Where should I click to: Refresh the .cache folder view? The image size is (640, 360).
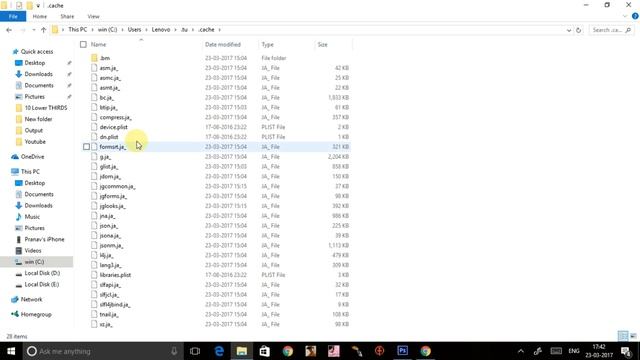tap(578, 30)
